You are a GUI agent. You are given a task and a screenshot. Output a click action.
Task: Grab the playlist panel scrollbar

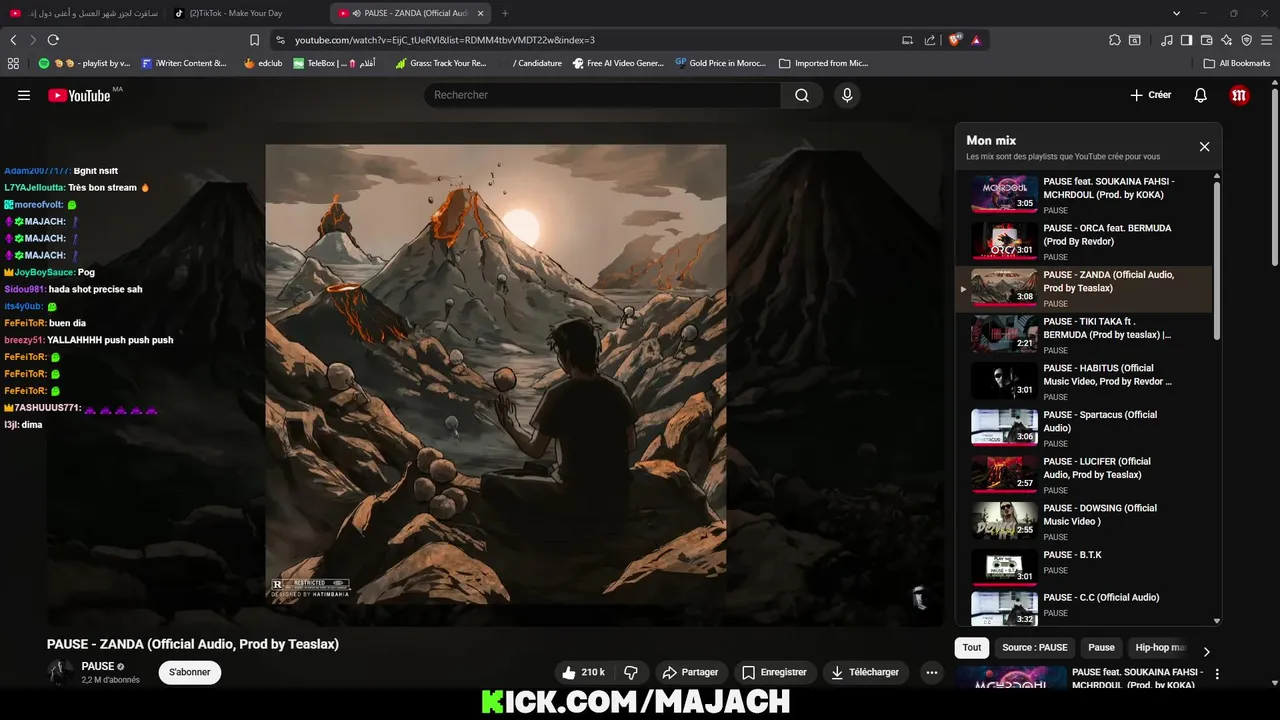[x=1217, y=260]
